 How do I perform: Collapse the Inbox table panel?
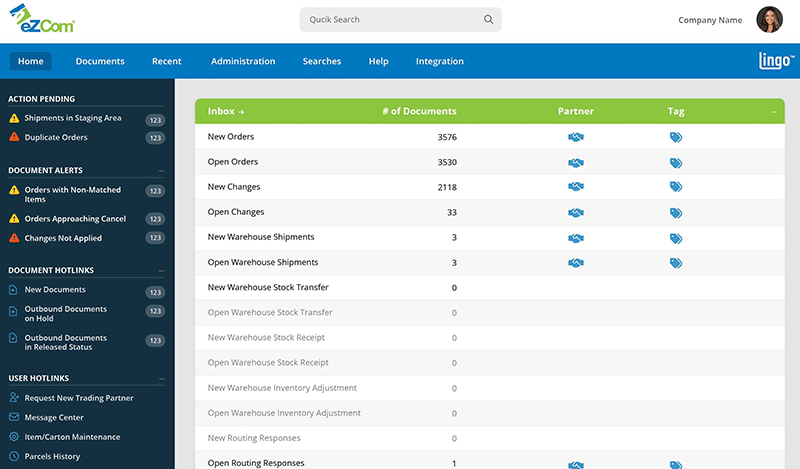[773, 112]
